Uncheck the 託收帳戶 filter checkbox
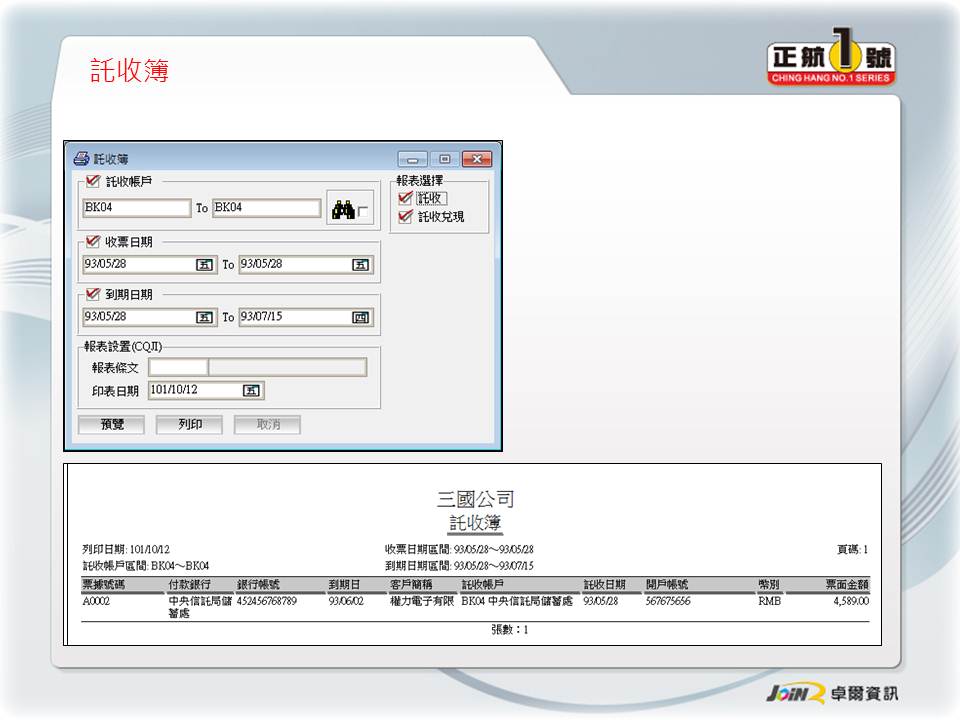The height and width of the screenshot is (720, 960). (x=93, y=181)
